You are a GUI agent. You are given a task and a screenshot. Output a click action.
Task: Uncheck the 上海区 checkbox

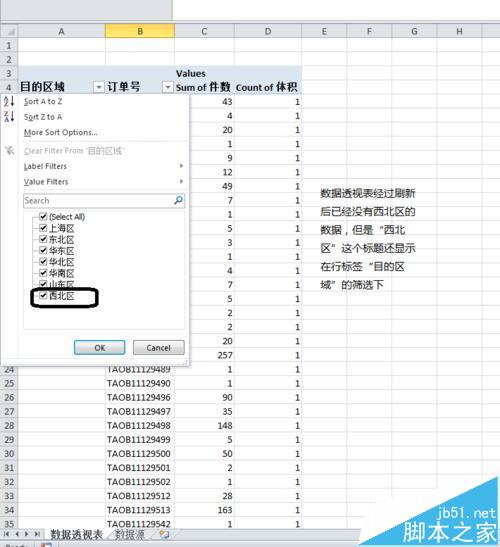pyautogui.click(x=43, y=228)
